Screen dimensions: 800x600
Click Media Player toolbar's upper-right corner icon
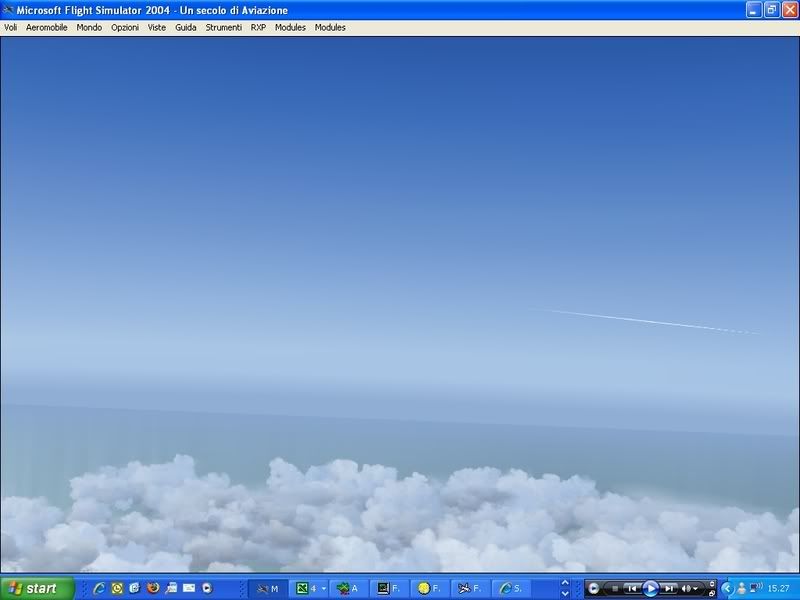tap(712, 584)
